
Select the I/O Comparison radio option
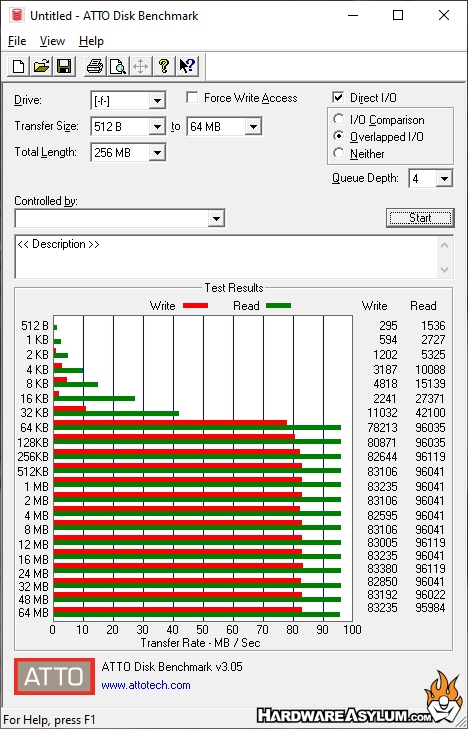(339, 119)
